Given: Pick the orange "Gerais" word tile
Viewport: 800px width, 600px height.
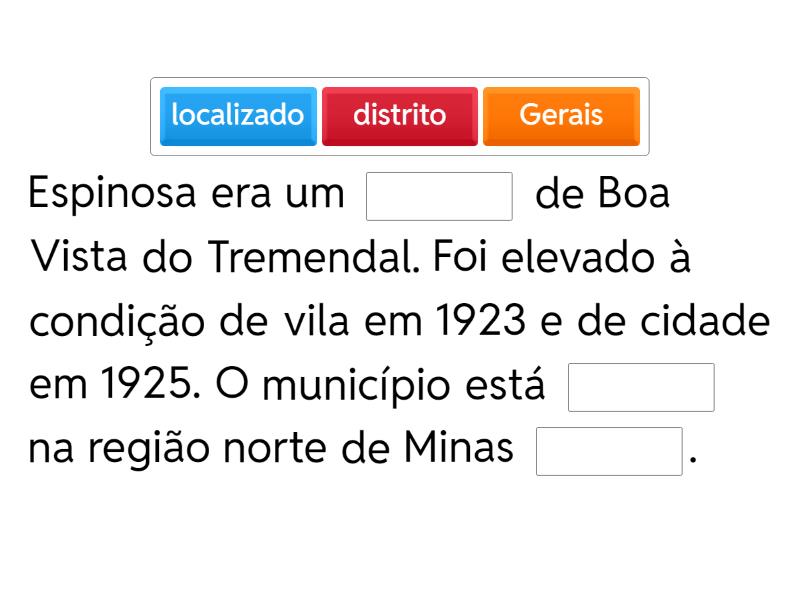Looking at the screenshot, I should coord(561,116).
